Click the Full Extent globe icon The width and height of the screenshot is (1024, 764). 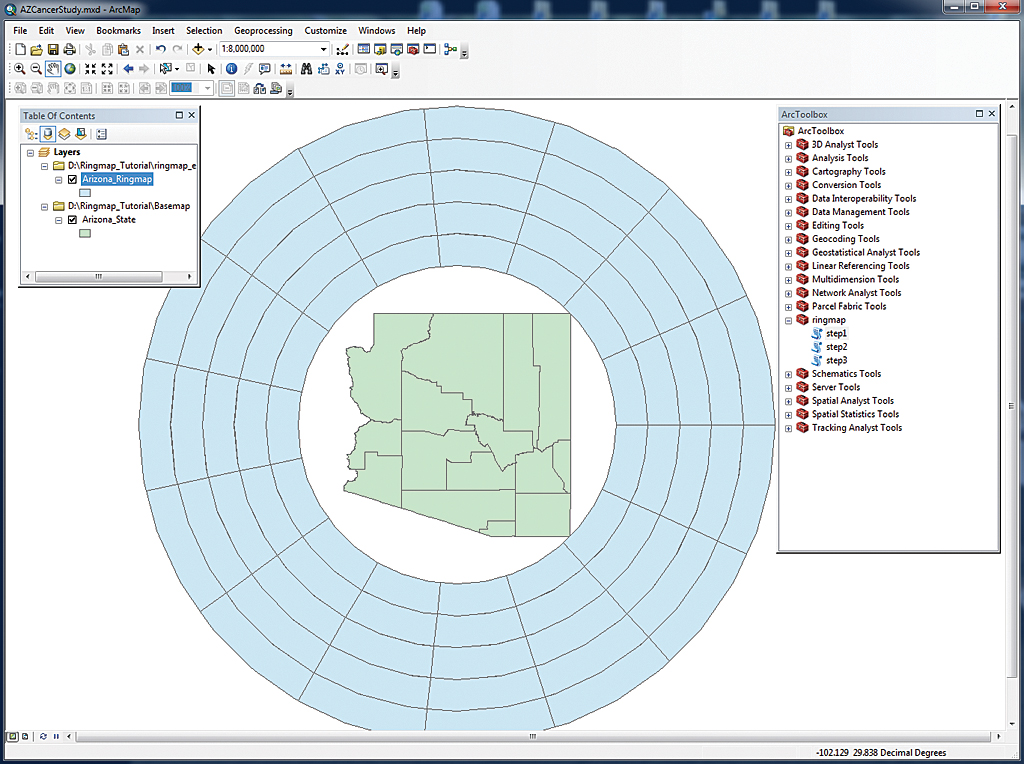coord(70,69)
